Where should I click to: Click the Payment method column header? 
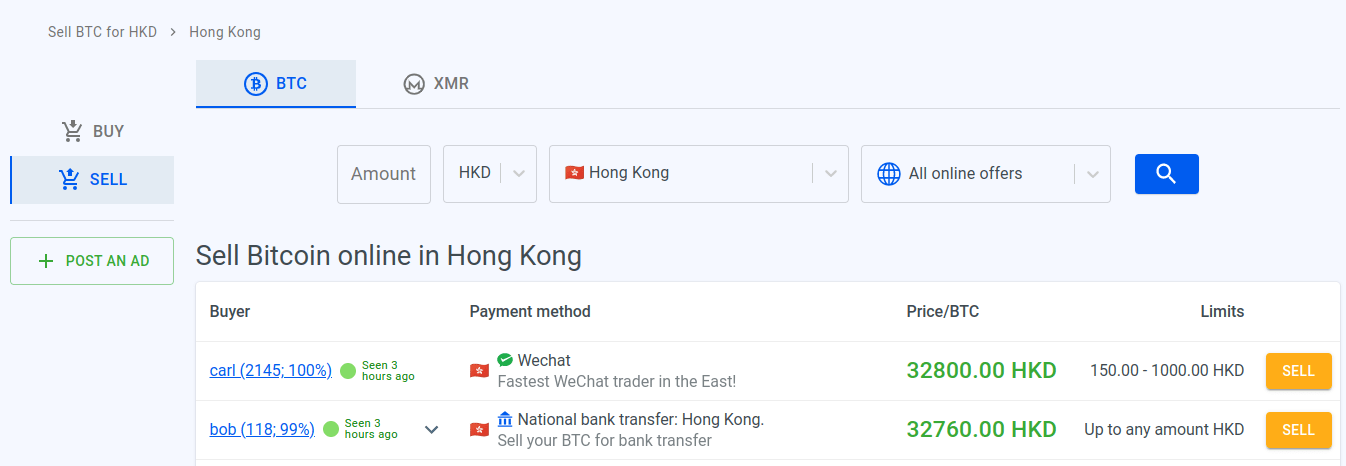click(530, 312)
